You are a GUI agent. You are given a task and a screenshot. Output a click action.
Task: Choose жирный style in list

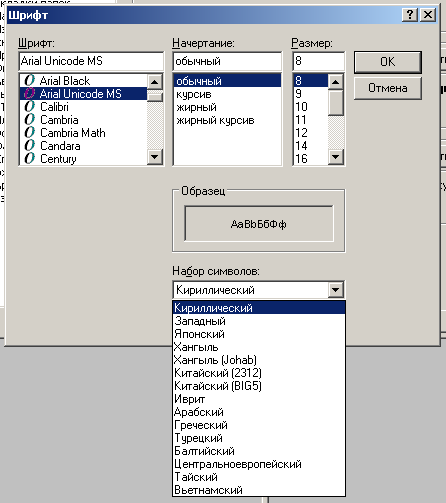[227, 107]
